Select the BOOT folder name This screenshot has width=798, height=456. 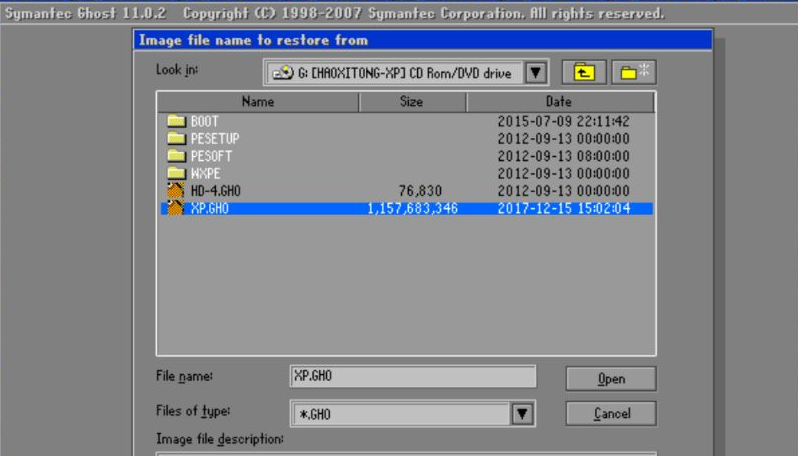205,122
